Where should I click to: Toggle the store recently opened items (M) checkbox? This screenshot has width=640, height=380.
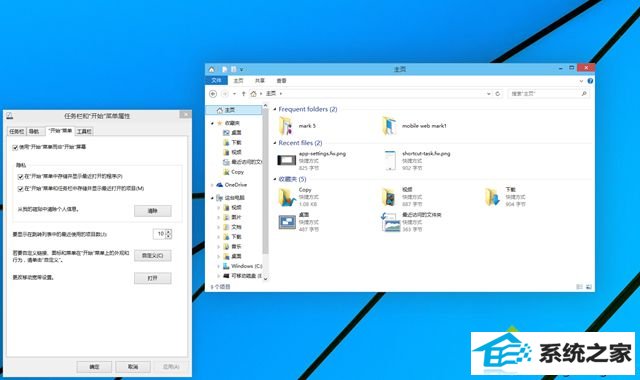[20, 189]
